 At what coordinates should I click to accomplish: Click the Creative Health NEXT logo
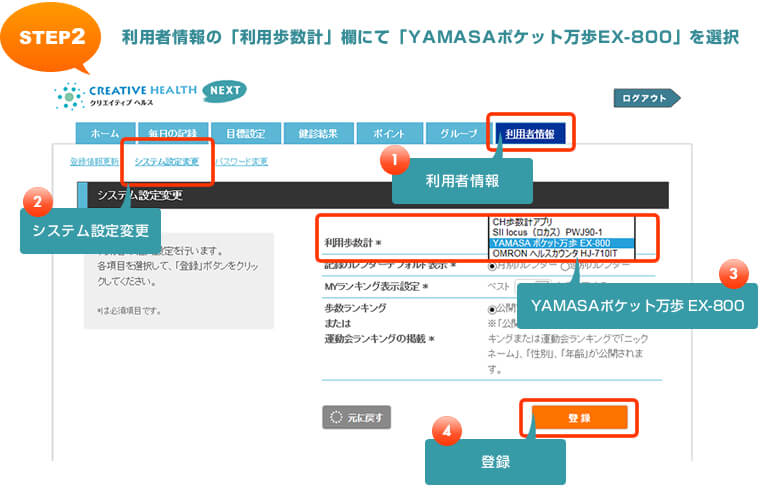pyautogui.click(x=150, y=94)
